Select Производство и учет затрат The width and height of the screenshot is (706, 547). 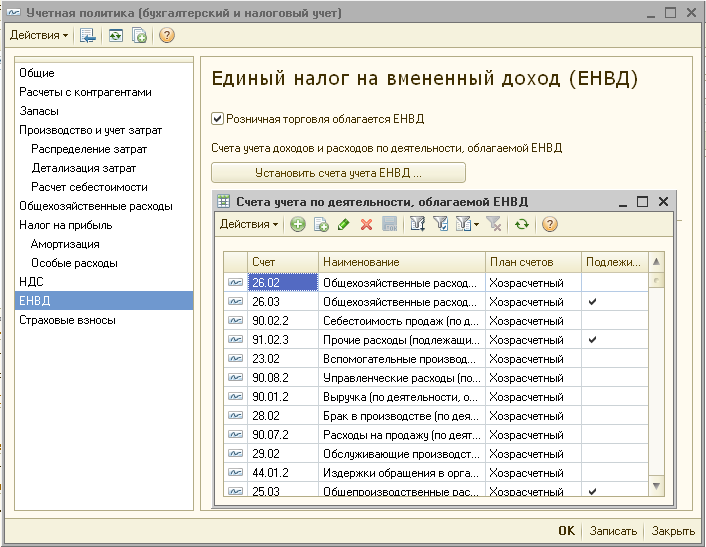[x=90, y=130]
